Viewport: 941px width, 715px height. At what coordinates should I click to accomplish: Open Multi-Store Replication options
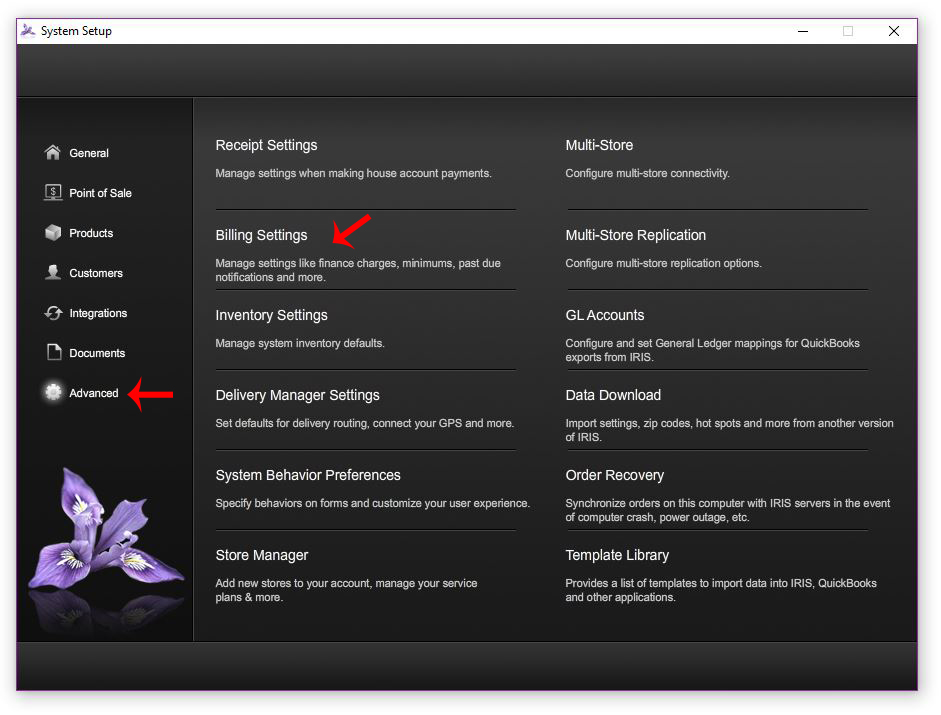pos(635,235)
